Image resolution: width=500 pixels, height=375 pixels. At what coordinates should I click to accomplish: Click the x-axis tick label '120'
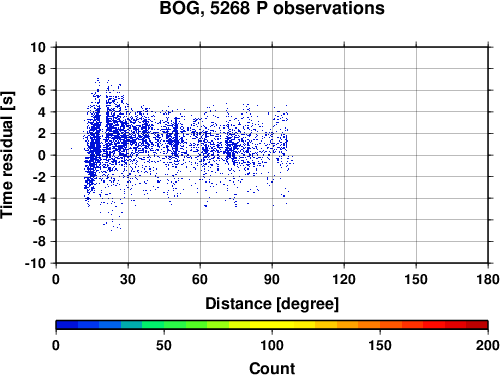coord(344,279)
